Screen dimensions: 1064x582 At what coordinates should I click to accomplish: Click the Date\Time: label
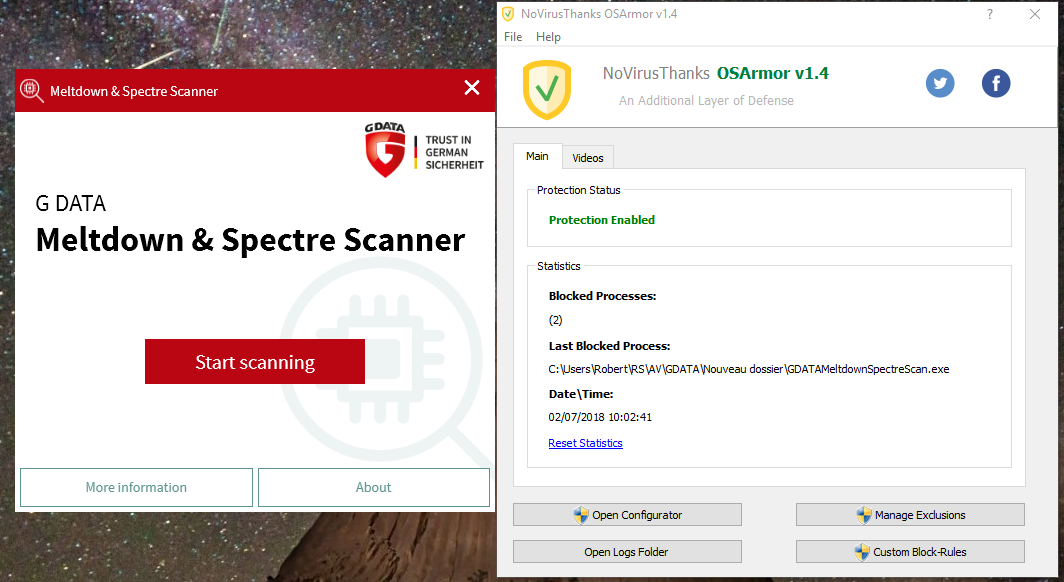click(581, 394)
